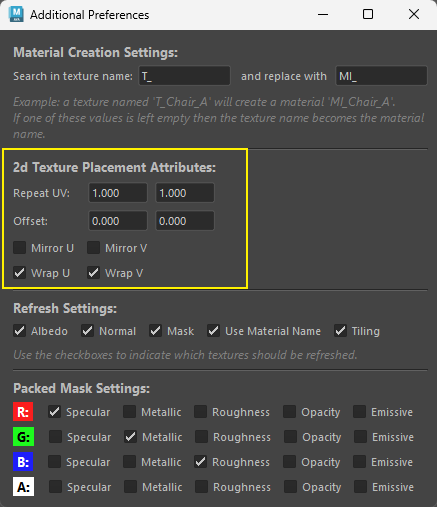Maximize the Additional Preferences window

point(368,14)
